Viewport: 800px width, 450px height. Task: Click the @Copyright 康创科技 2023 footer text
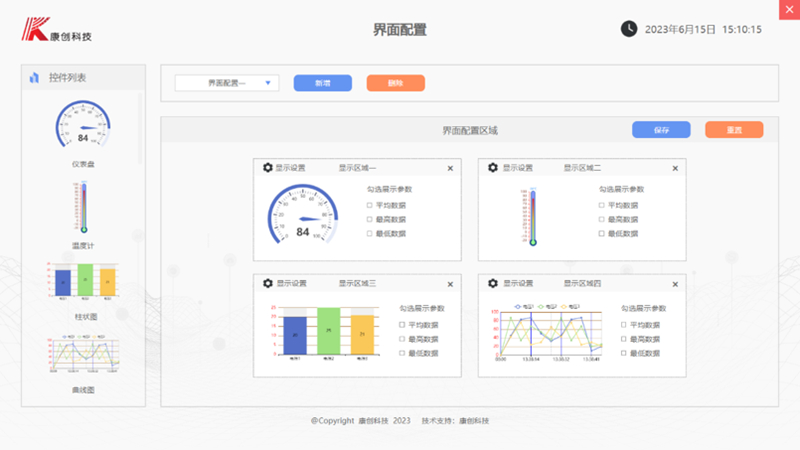(x=361, y=421)
